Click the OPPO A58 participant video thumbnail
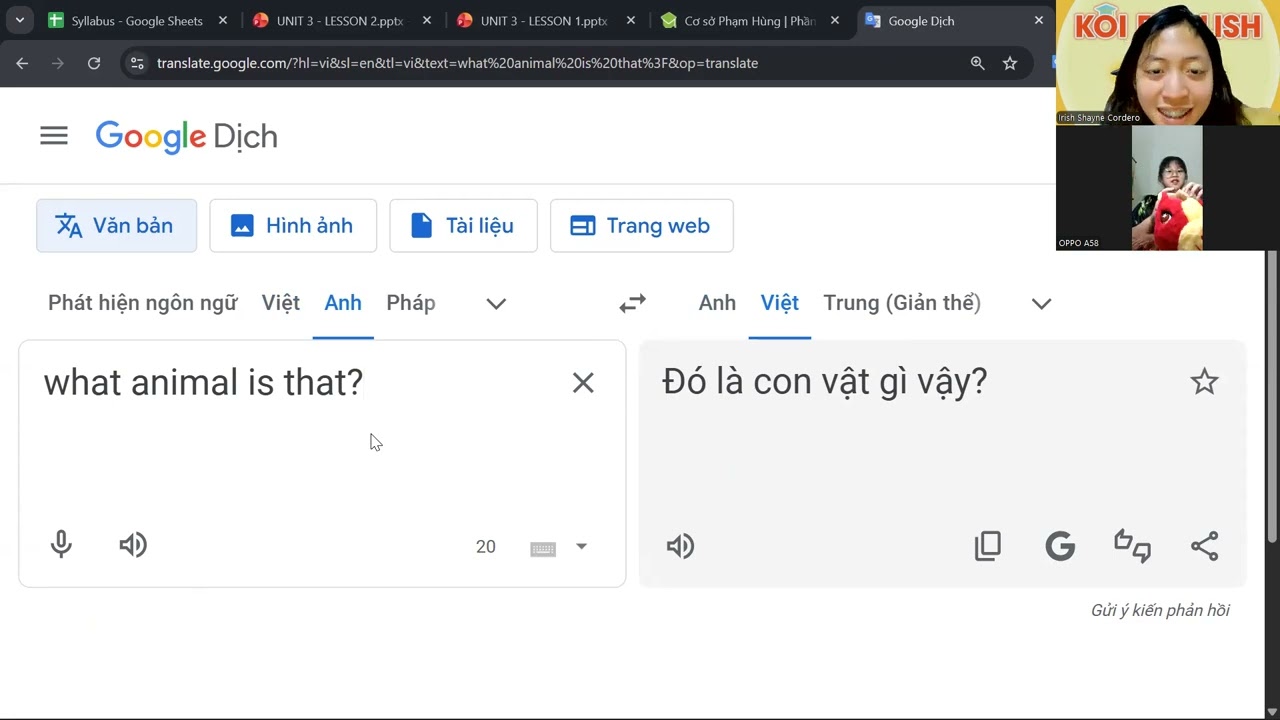This screenshot has width=1280, height=720. coord(1168,187)
